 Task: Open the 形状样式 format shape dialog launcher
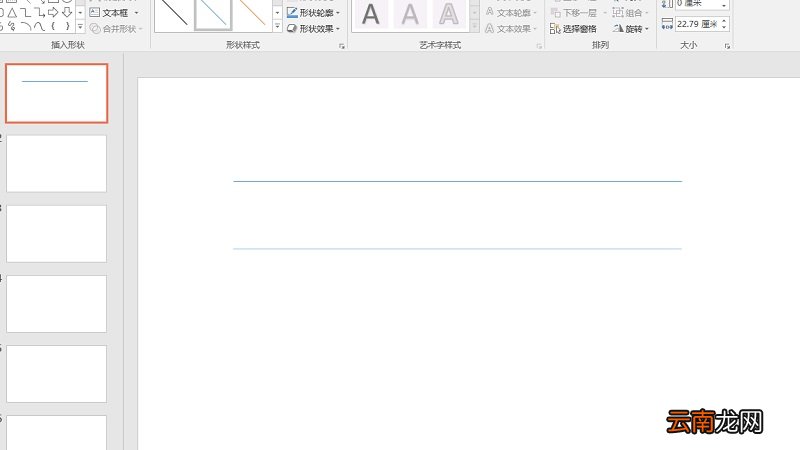coord(342,46)
